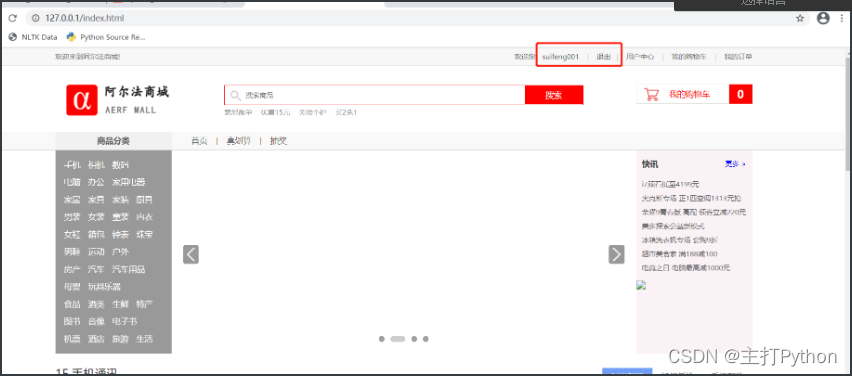
Task: Log out with the 退出 link
Action: (603, 57)
